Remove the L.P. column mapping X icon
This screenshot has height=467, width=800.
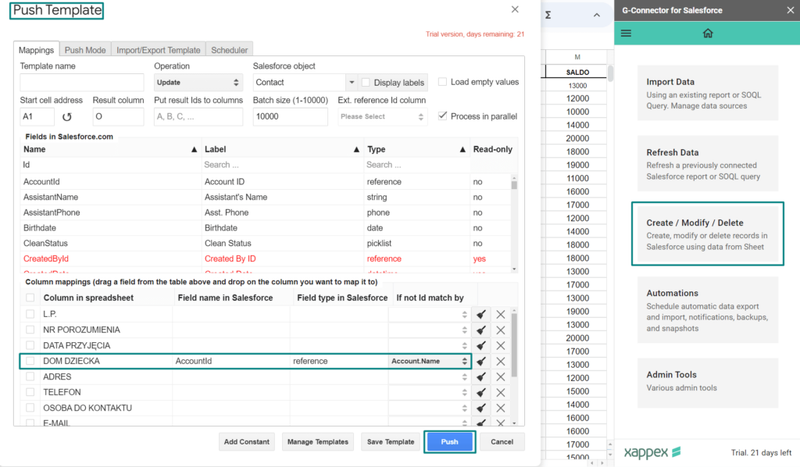(501, 314)
